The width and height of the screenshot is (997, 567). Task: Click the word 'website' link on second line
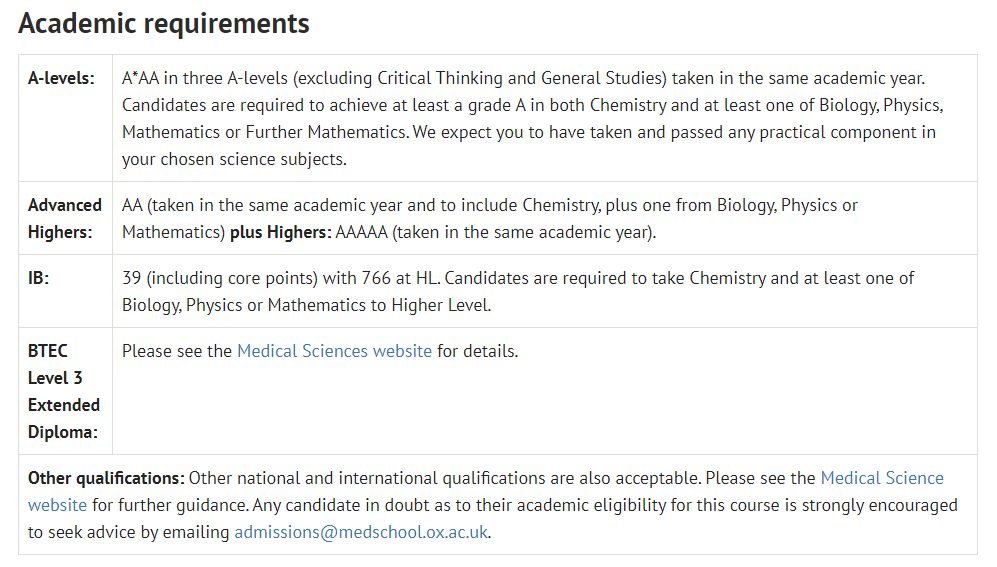(x=57, y=505)
